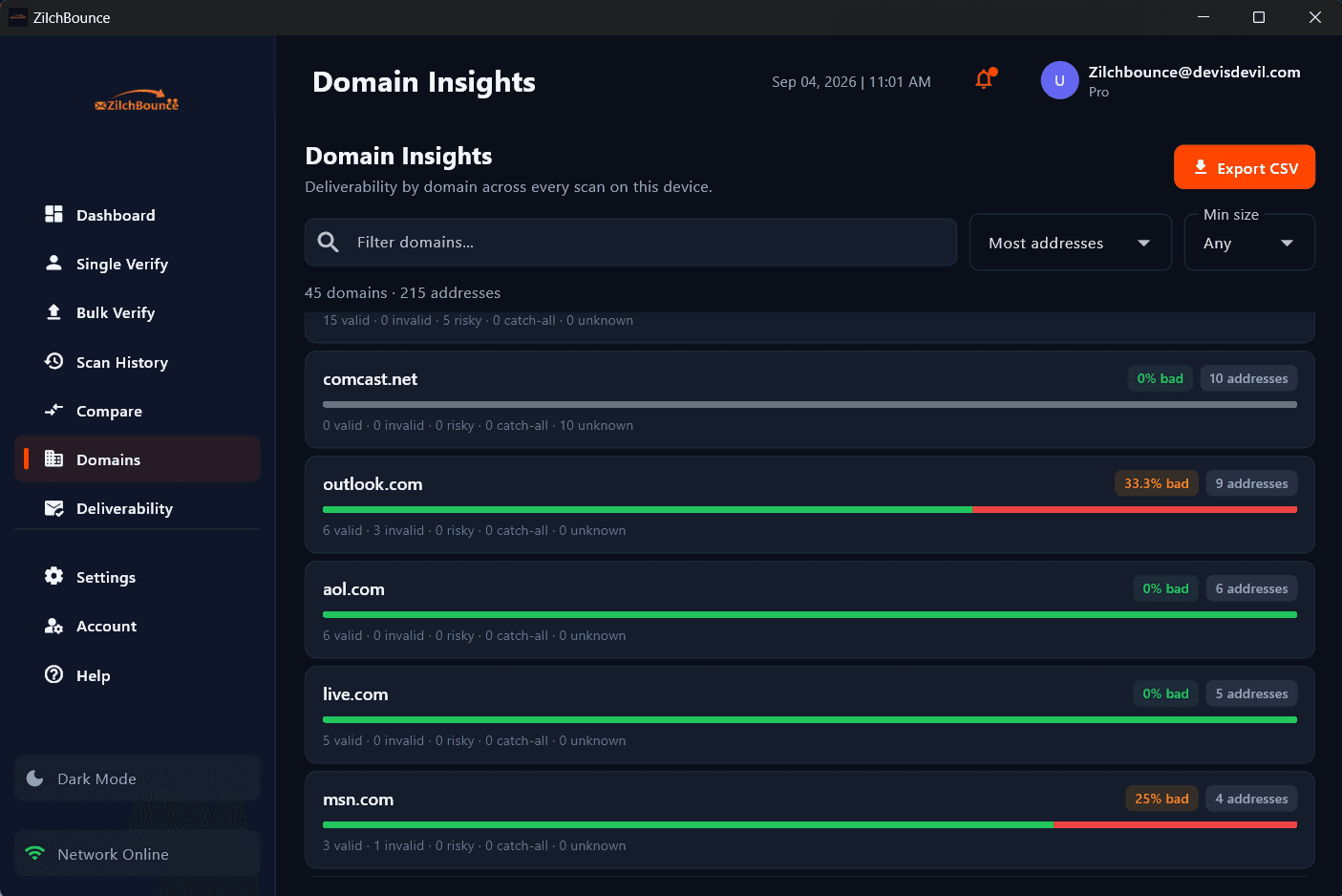Click the Dashboard grid icon
The image size is (1342, 896).
pyautogui.click(x=53, y=214)
